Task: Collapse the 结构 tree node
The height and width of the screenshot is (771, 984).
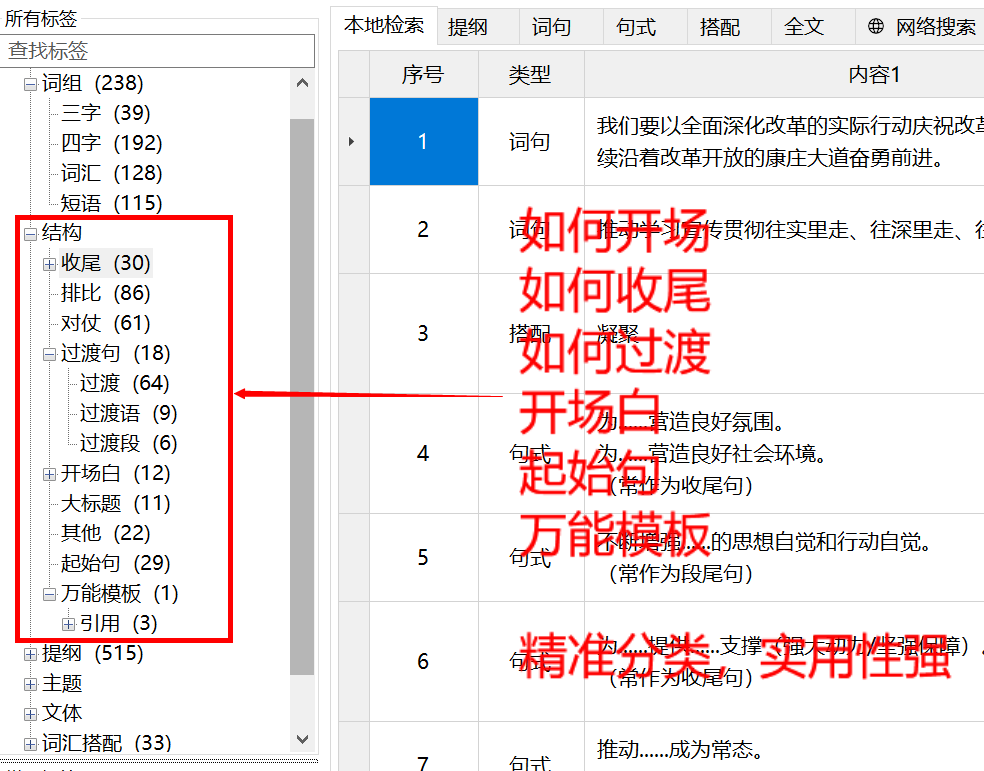Action: point(30,234)
